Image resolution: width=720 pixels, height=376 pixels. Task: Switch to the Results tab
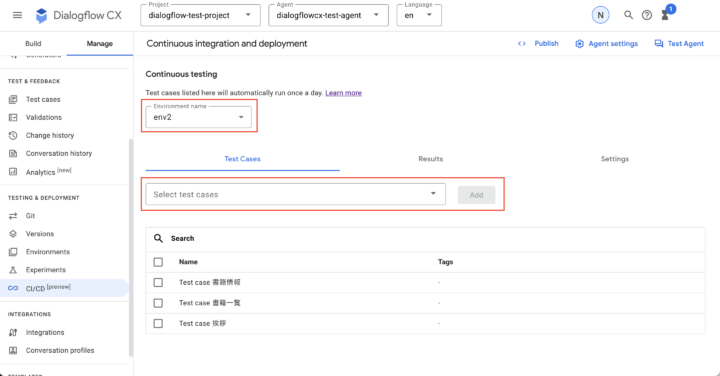[x=431, y=159]
